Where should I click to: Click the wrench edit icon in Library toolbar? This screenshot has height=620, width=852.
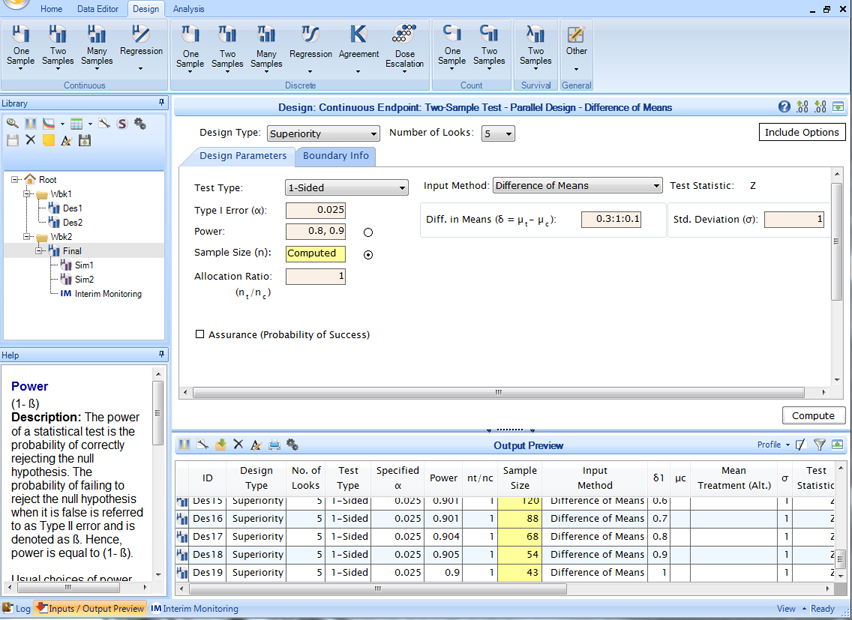point(104,124)
